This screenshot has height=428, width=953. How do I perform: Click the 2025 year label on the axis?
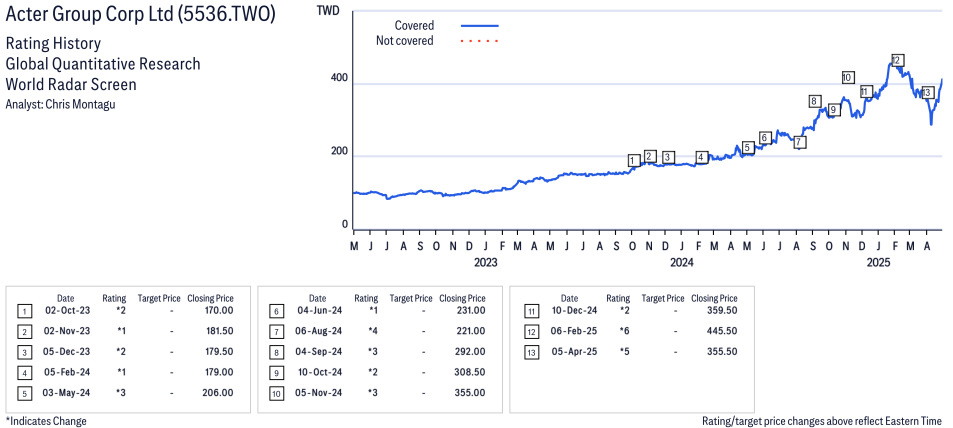click(x=878, y=263)
